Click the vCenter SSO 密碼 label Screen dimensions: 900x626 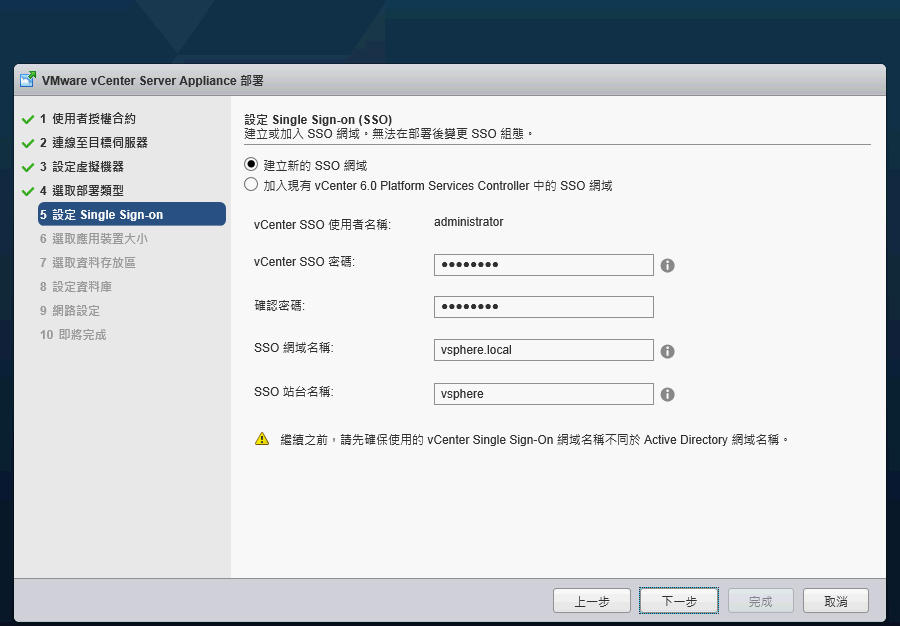tap(304, 262)
